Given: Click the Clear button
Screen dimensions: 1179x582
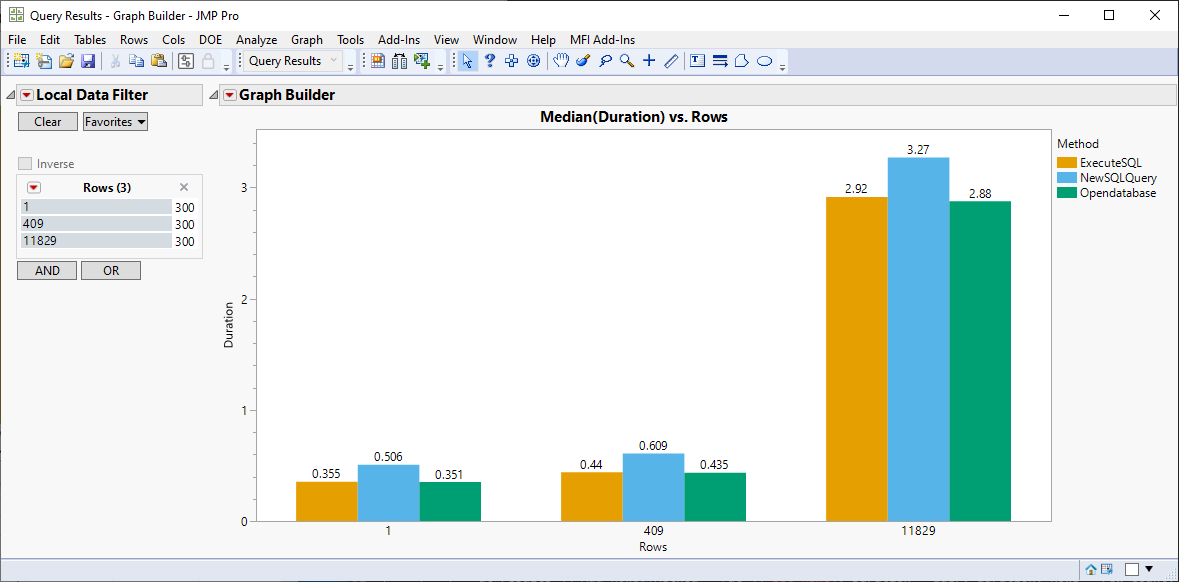Looking at the screenshot, I should coord(47,122).
